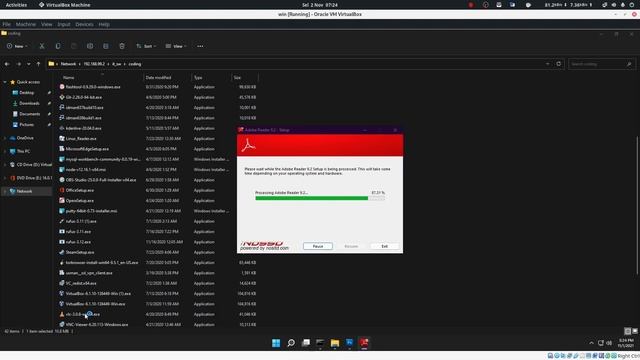Click red recording indicator in GNOME top bar
The image size is (640, 360).
pos(471,5)
